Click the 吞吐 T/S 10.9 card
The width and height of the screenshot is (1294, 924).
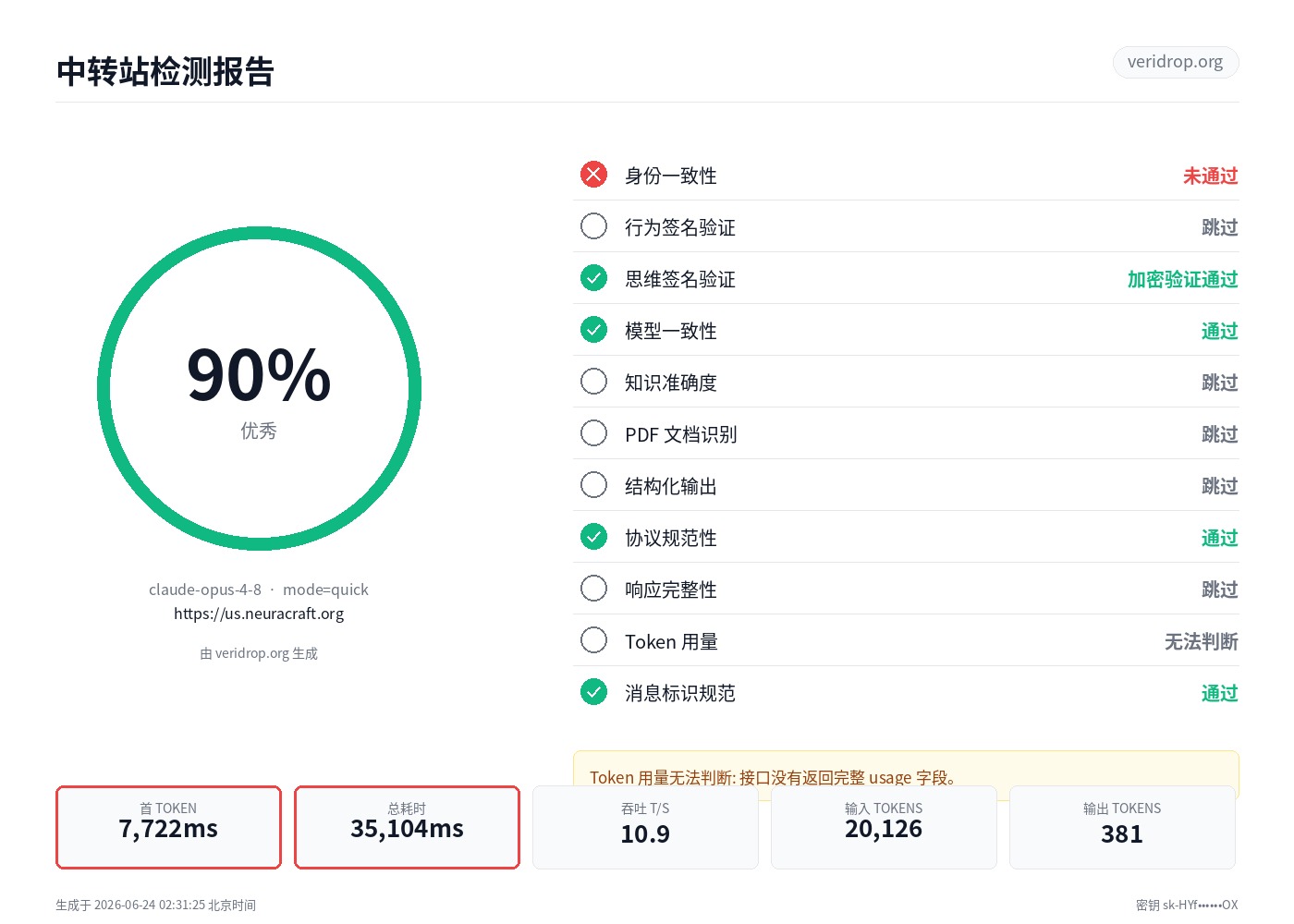click(x=645, y=827)
